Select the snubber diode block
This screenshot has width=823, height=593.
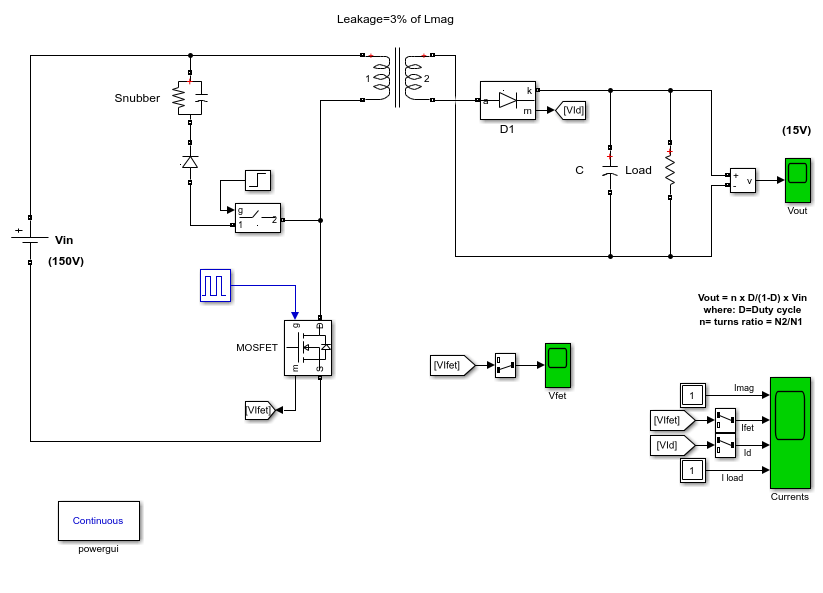(190, 162)
